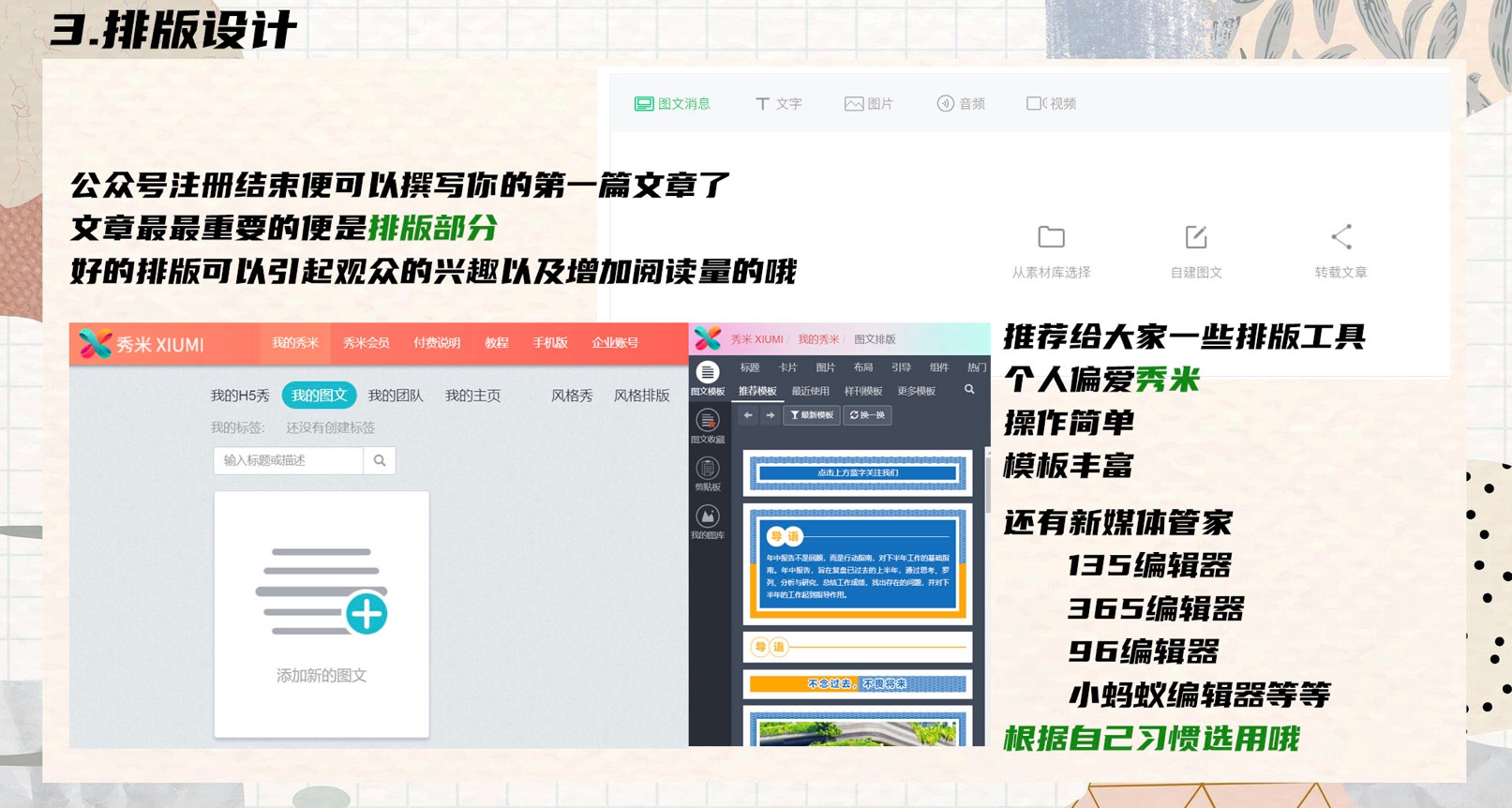The width and height of the screenshot is (1512, 808).
Task: Click the plus icon to add new 图文
Action: click(367, 614)
